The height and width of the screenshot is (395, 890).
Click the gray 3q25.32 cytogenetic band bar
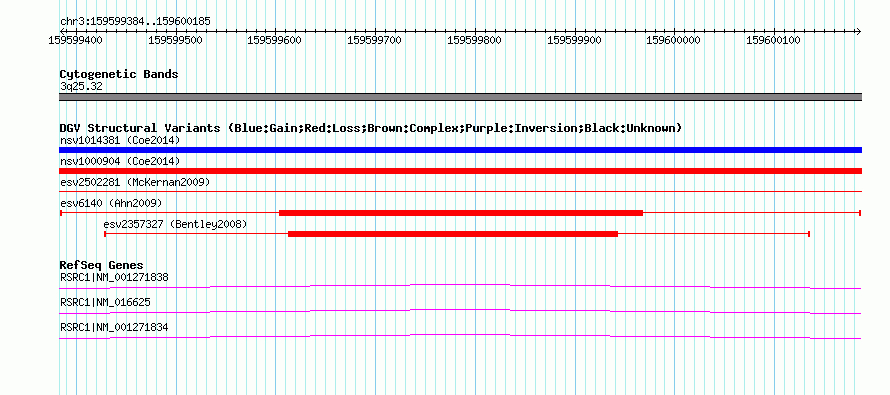tap(460, 97)
